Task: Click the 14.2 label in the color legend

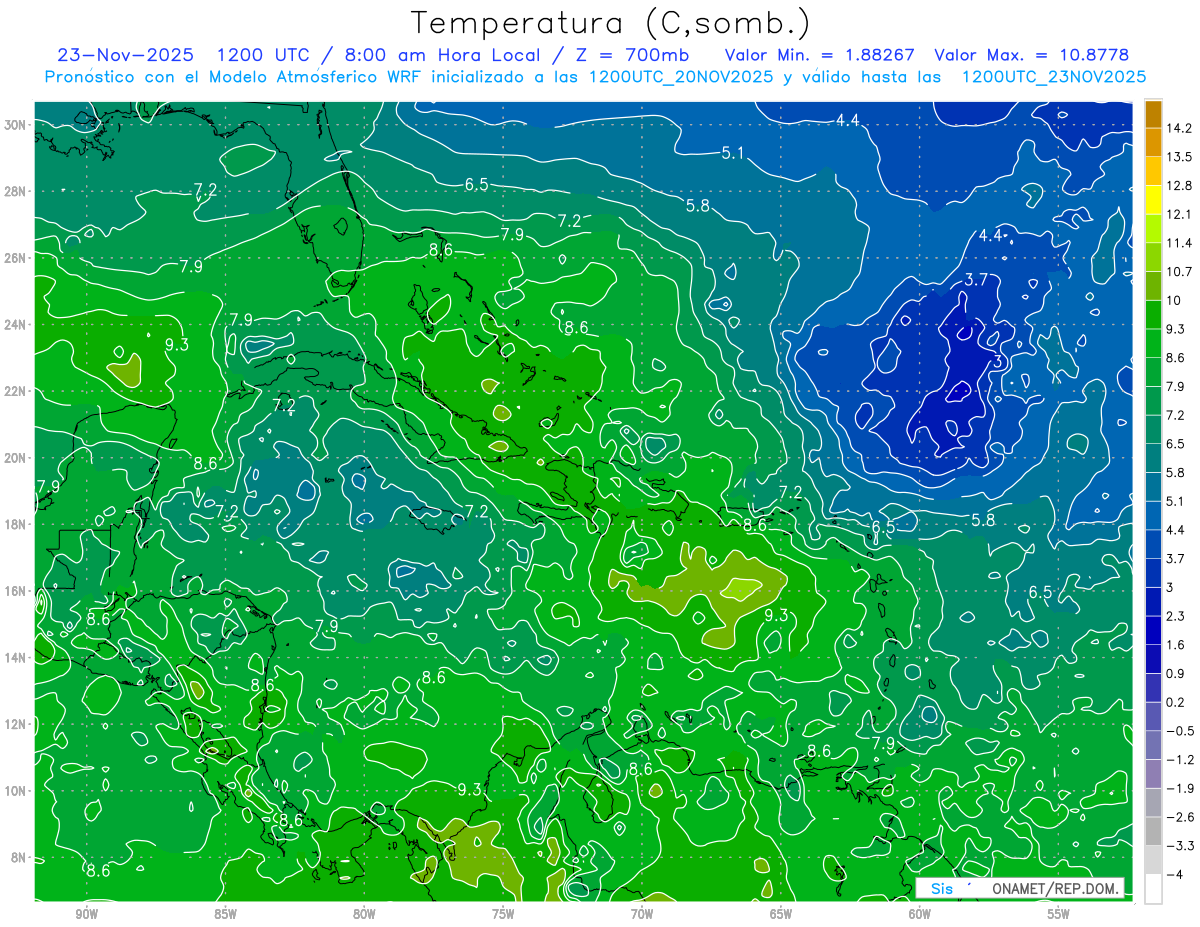Action: tap(1178, 128)
